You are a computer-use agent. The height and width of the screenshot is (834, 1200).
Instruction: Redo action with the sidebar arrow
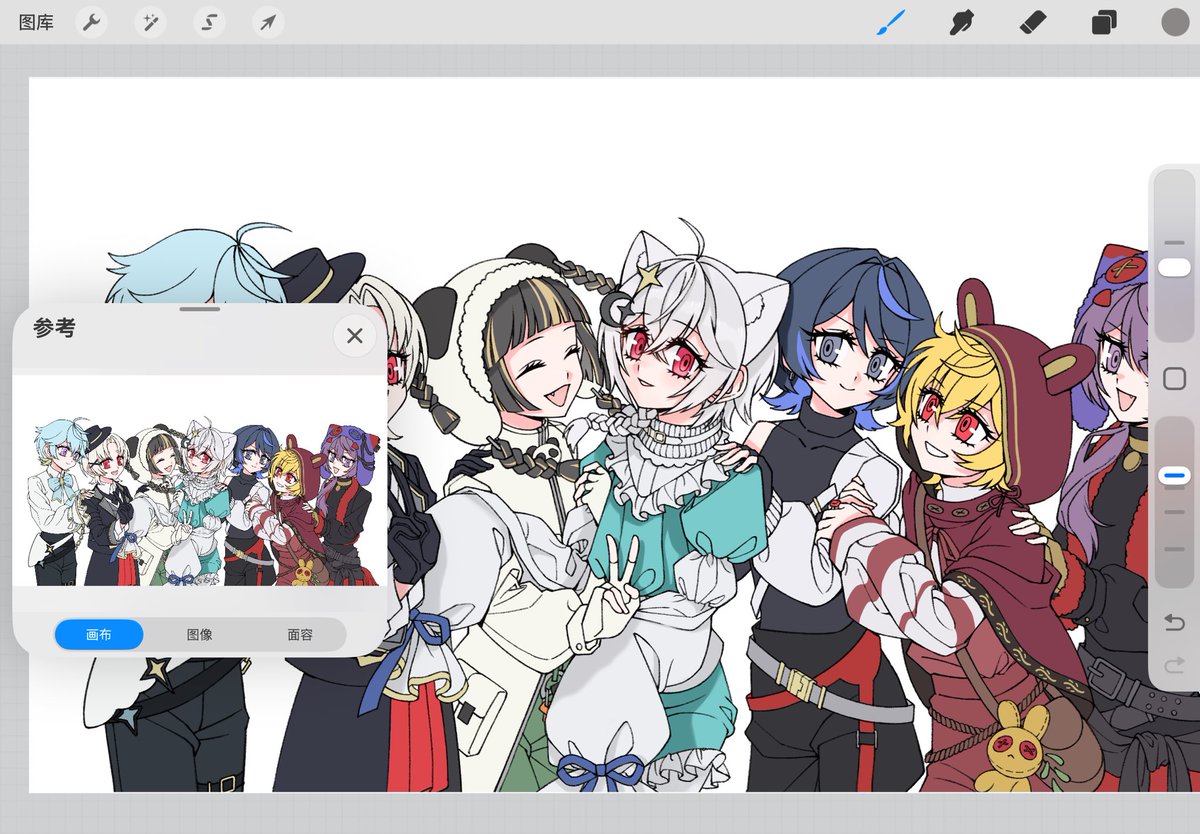[x=1175, y=664]
